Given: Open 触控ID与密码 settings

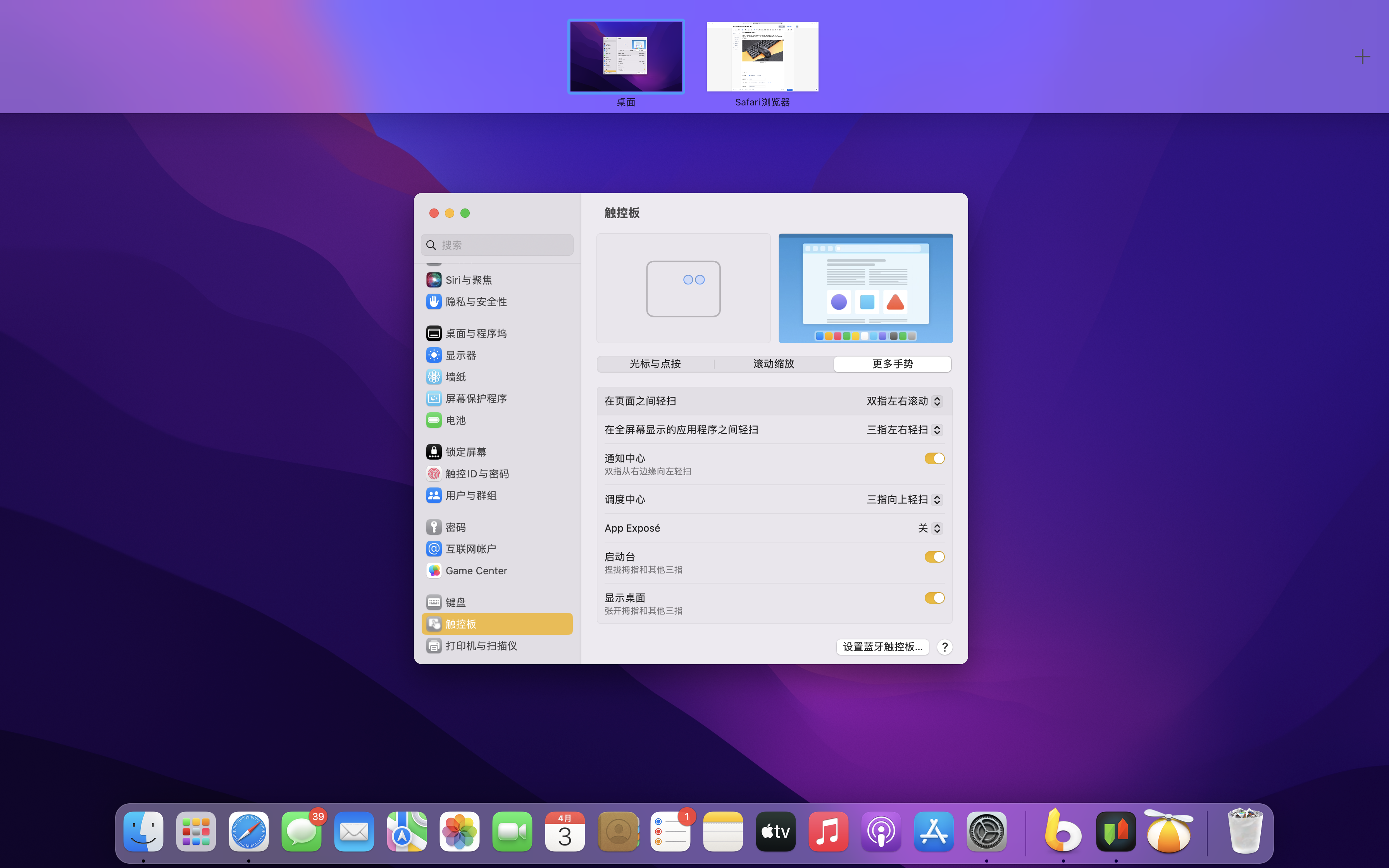Looking at the screenshot, I should [477, 473].
